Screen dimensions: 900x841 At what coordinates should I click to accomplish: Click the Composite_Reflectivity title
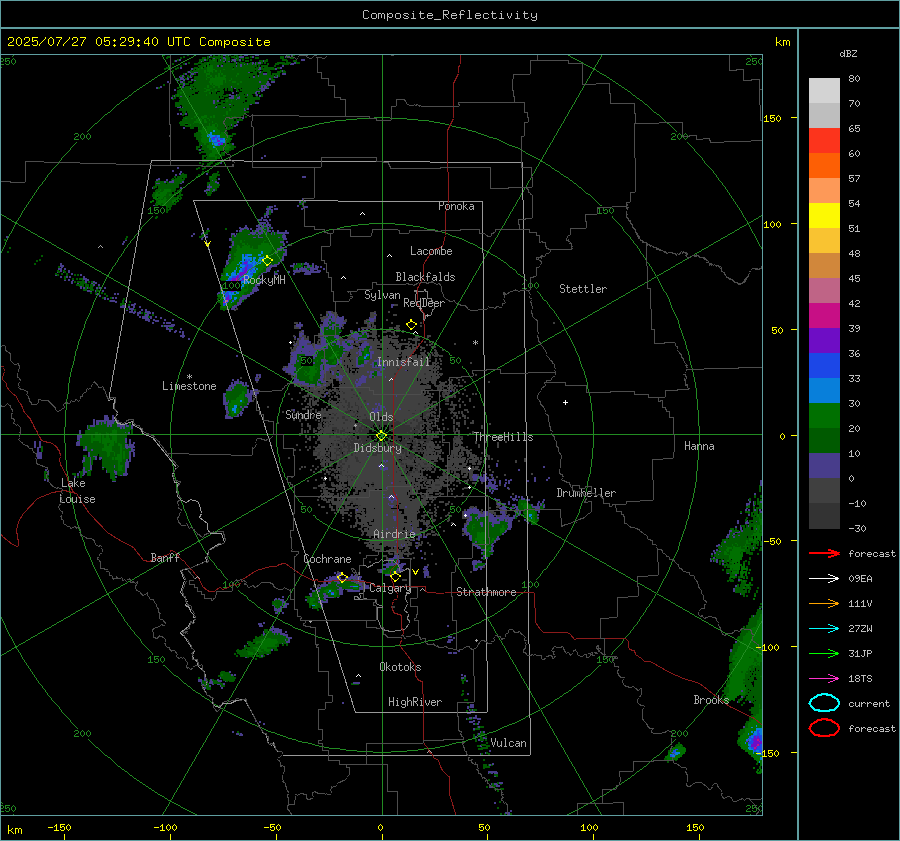coord(450,15)
